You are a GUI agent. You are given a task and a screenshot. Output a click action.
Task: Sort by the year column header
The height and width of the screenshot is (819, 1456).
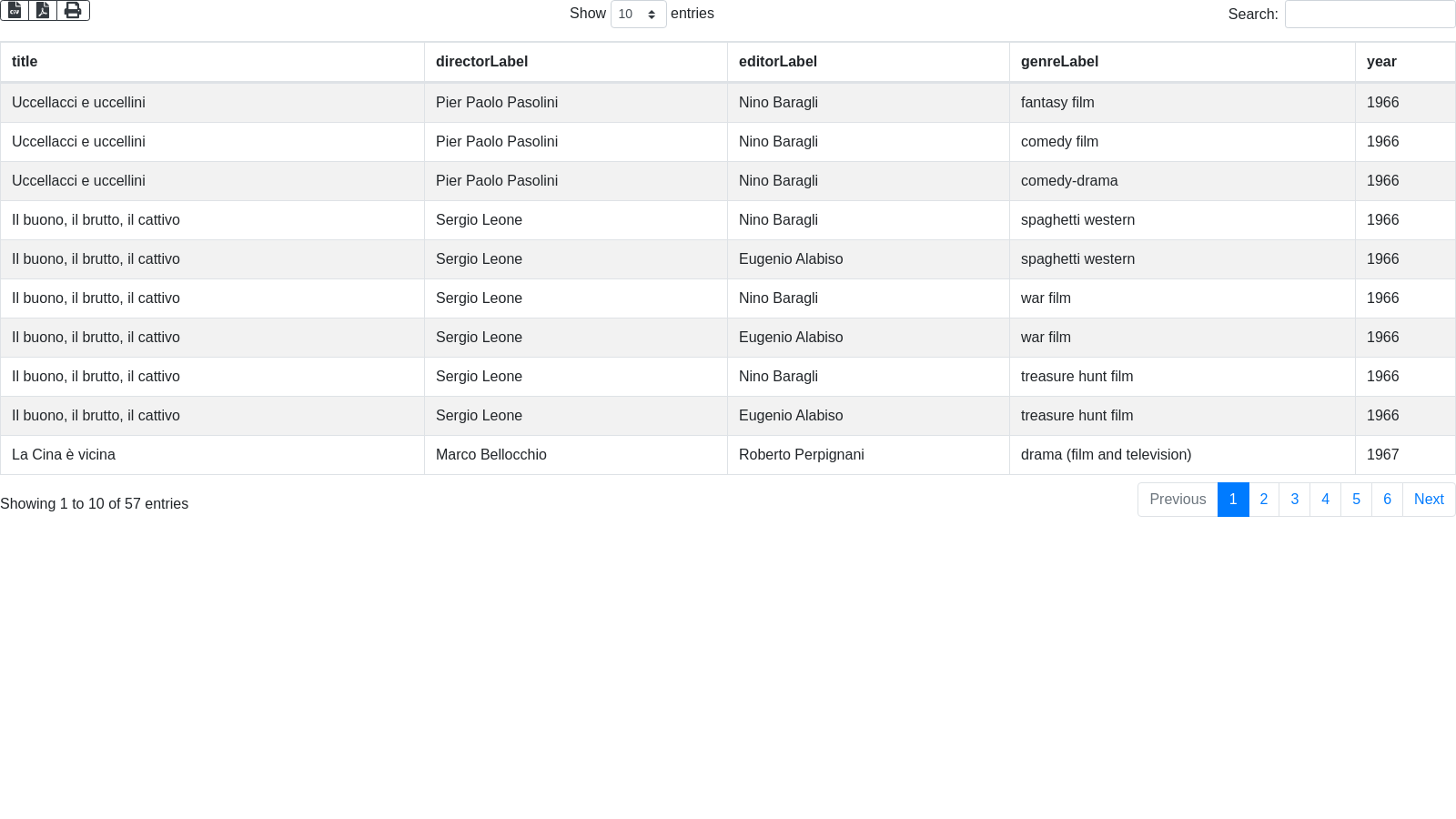coord(1405,62)
